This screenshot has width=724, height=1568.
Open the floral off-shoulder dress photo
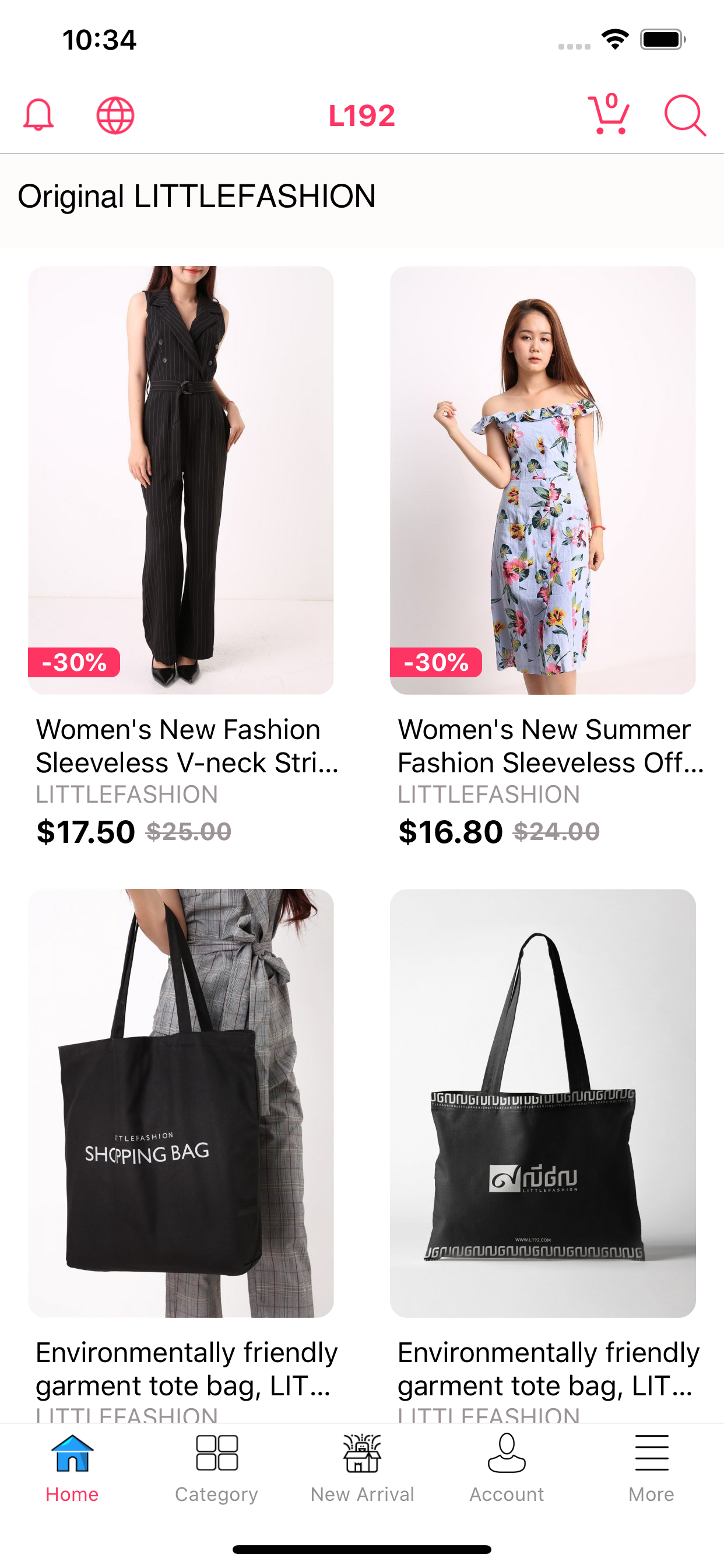543,480
